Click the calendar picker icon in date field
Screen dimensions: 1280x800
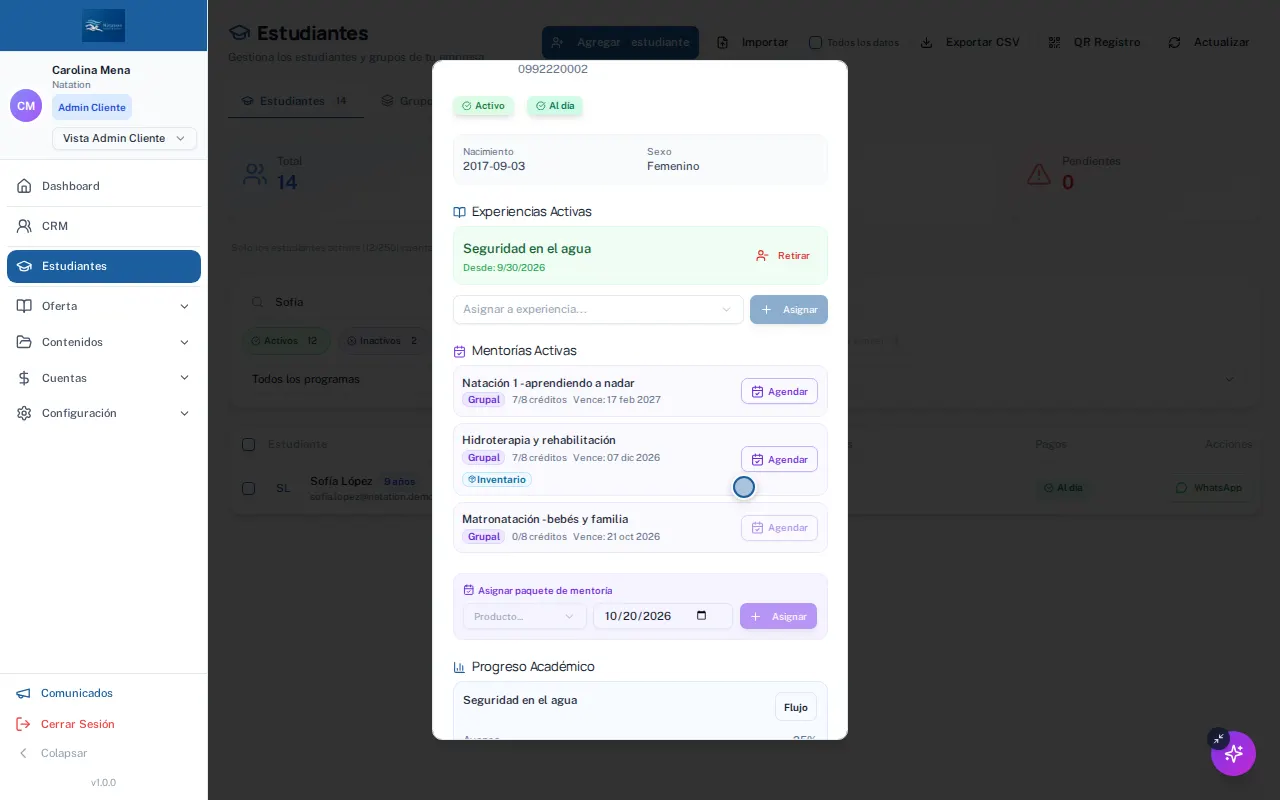(702, 616)
